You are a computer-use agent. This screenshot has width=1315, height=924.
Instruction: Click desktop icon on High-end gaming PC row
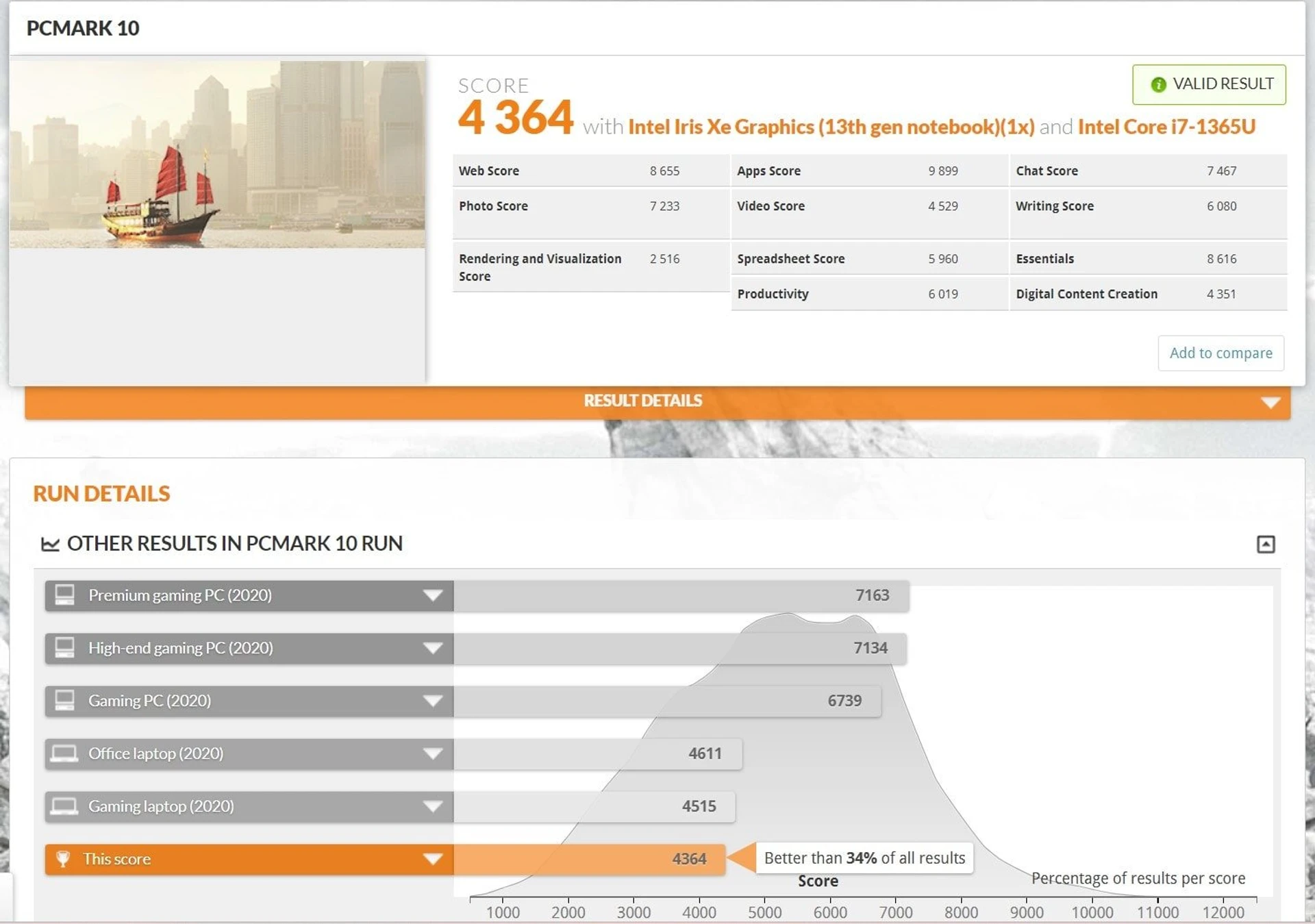tap(64, 647)
